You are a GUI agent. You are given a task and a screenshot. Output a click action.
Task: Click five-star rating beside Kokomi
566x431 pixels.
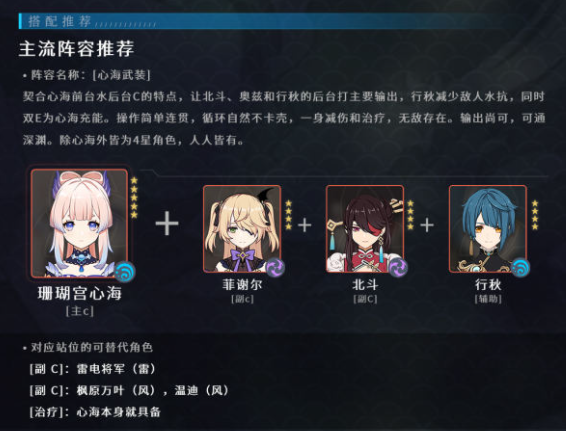click(x=134, y=197)
